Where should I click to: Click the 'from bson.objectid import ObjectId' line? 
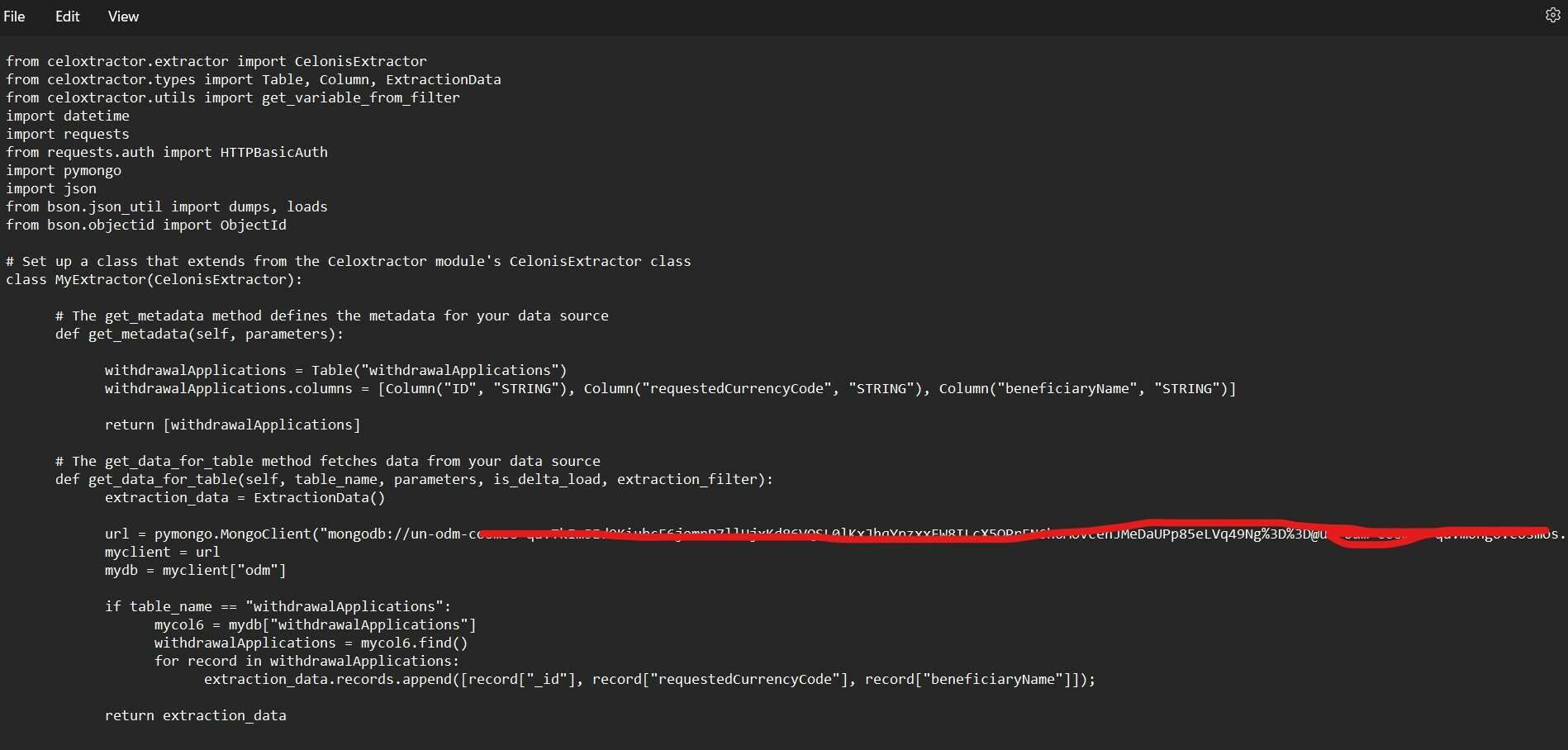point(146,225)
